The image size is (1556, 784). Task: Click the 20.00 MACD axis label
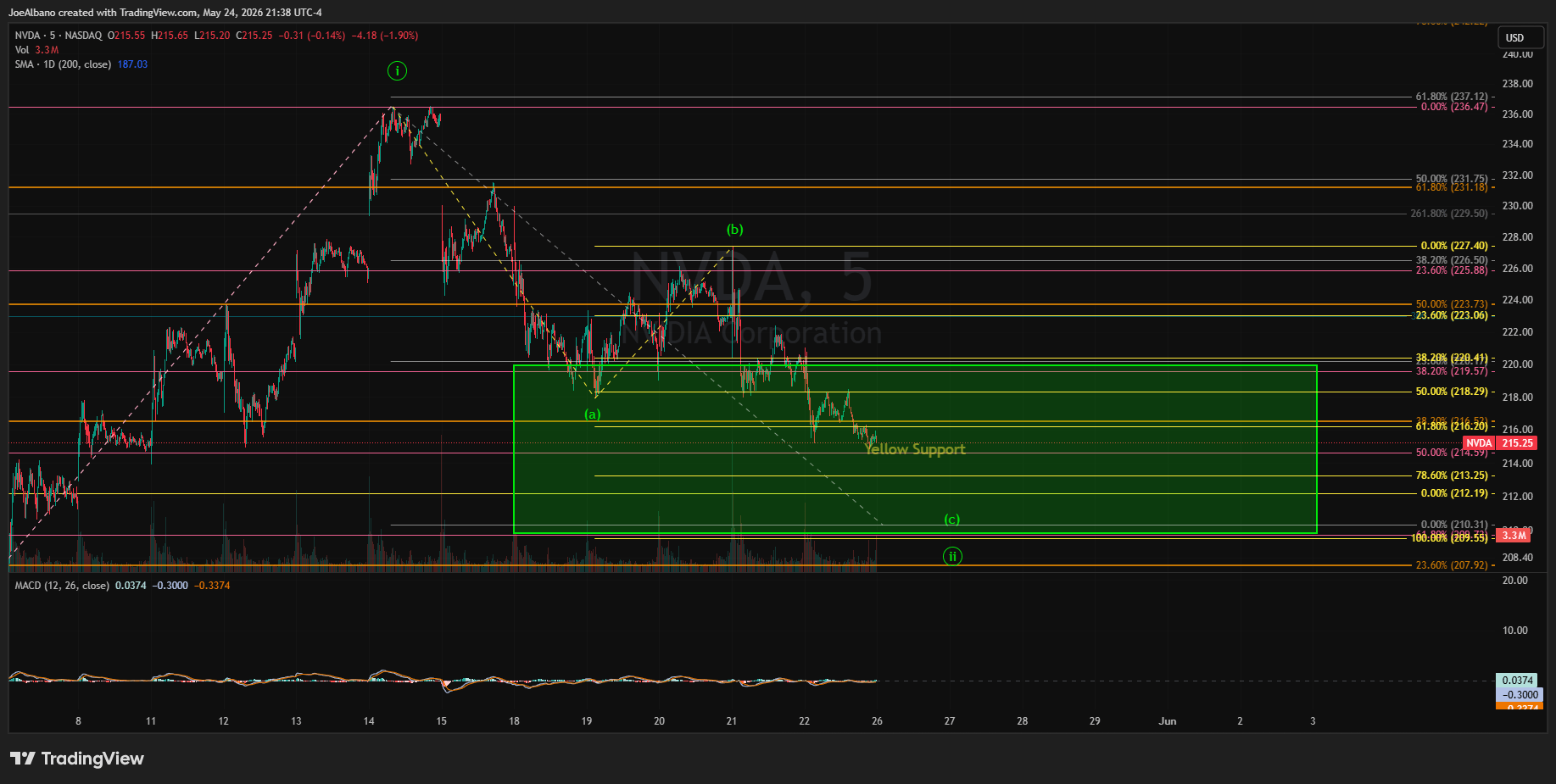(x=1514, y=581)
